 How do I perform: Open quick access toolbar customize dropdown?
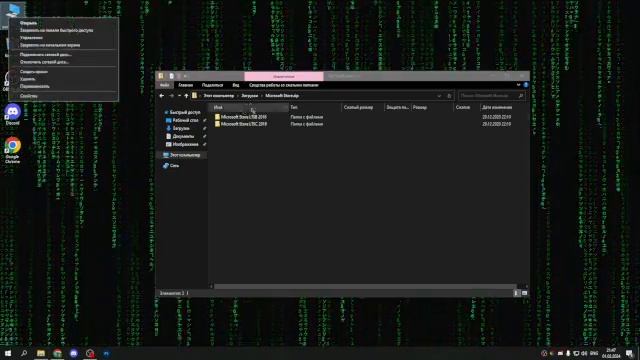pos(186,76)
